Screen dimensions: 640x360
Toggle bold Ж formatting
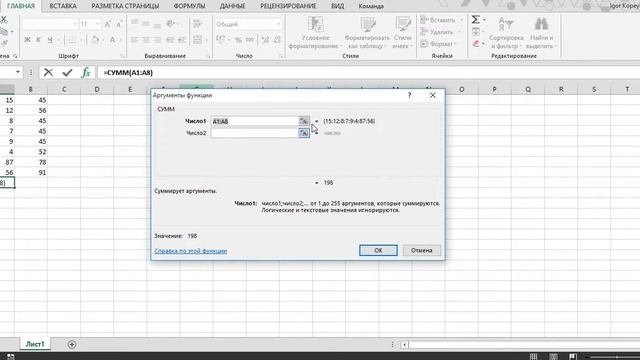(27, 40)
